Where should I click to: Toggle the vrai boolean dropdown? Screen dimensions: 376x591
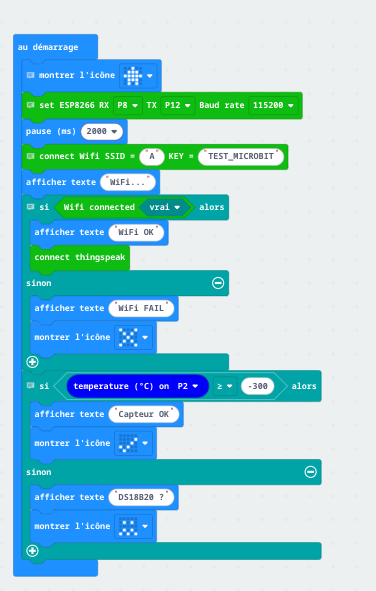click(164, 207)
